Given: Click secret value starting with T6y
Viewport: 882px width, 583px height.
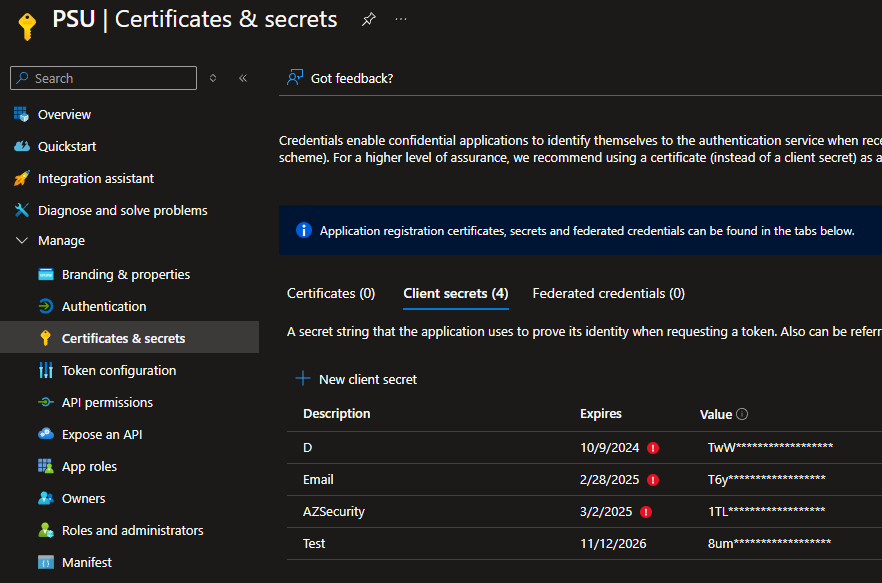Looking at the screenshot, I should point(766,479).
